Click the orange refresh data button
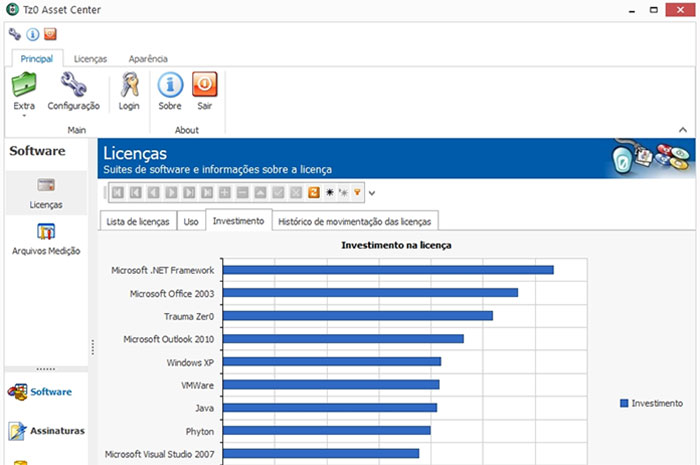Viewport: 700px width, 465px height. pyautogui.click(x=314, y=193)
